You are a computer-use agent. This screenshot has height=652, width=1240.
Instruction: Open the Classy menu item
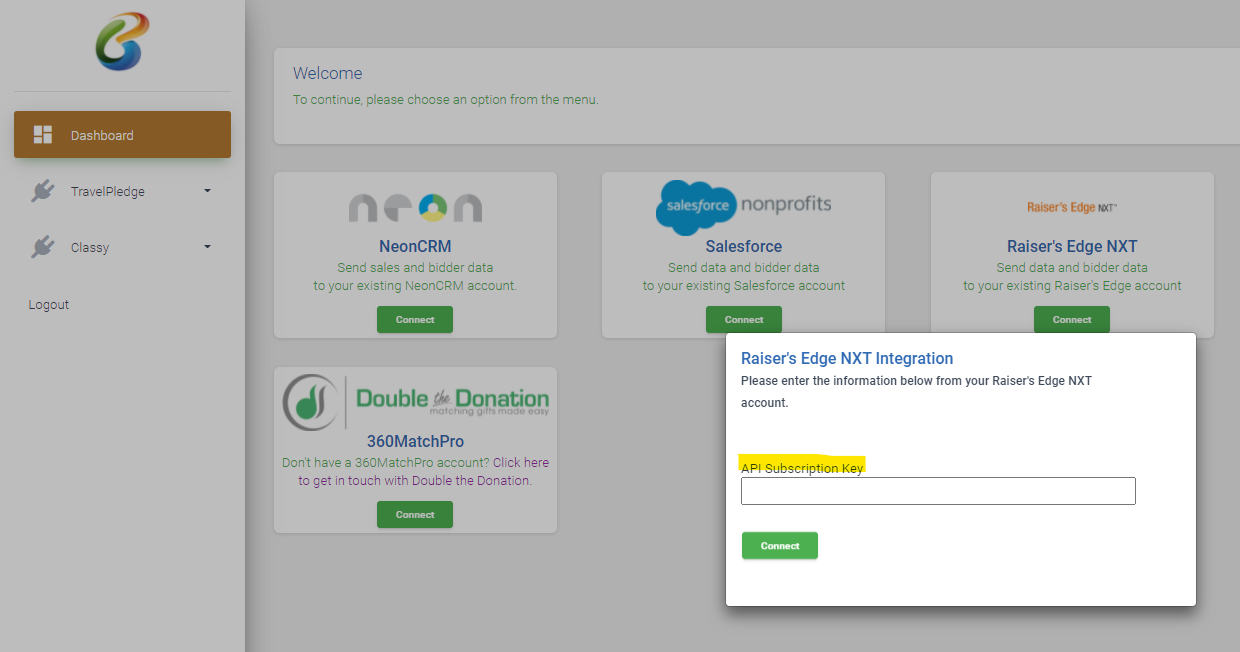click(x=122, y=247)
